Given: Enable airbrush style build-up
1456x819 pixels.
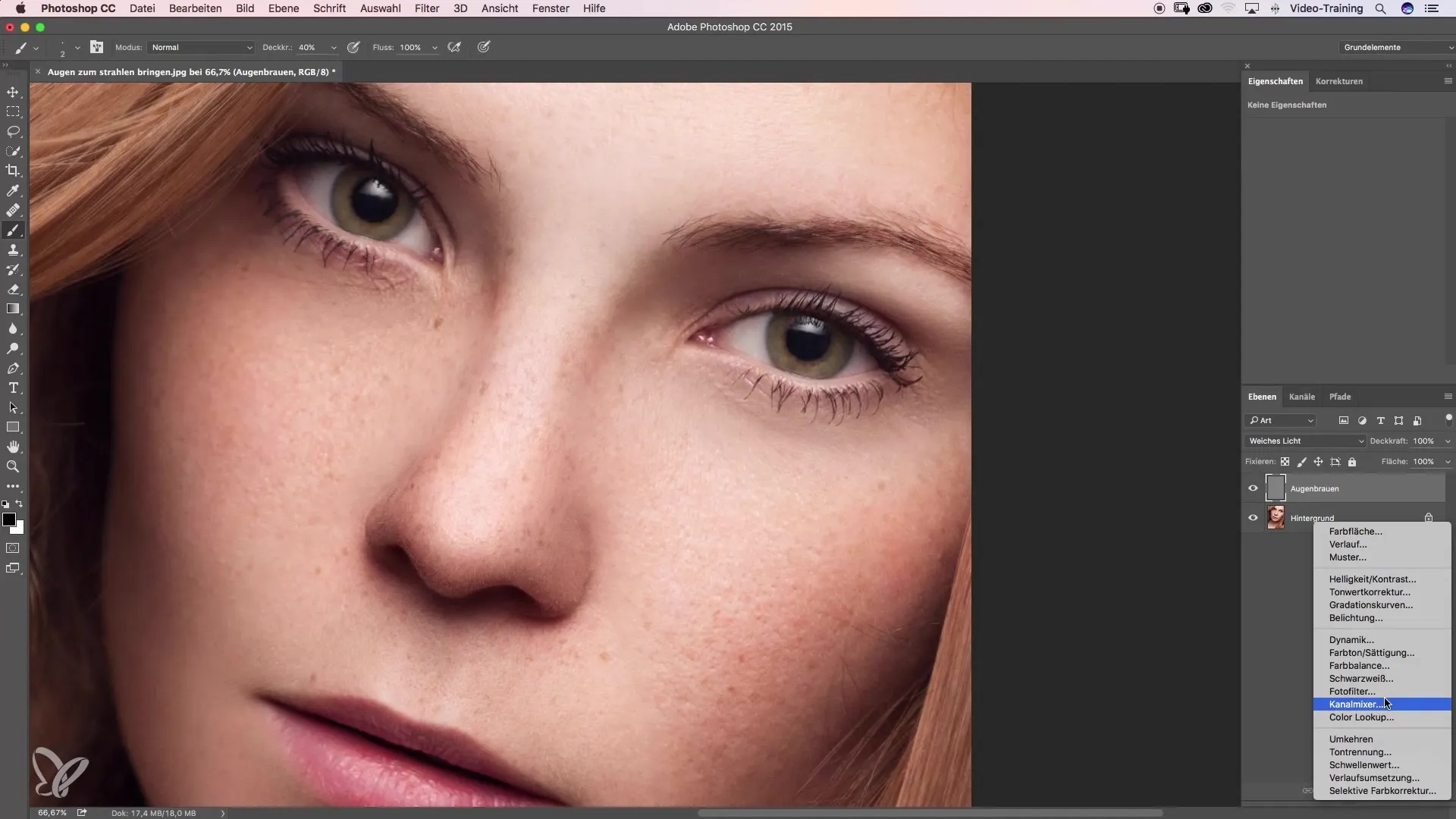Looking at the screenshot, I should (x=454, y=47).
